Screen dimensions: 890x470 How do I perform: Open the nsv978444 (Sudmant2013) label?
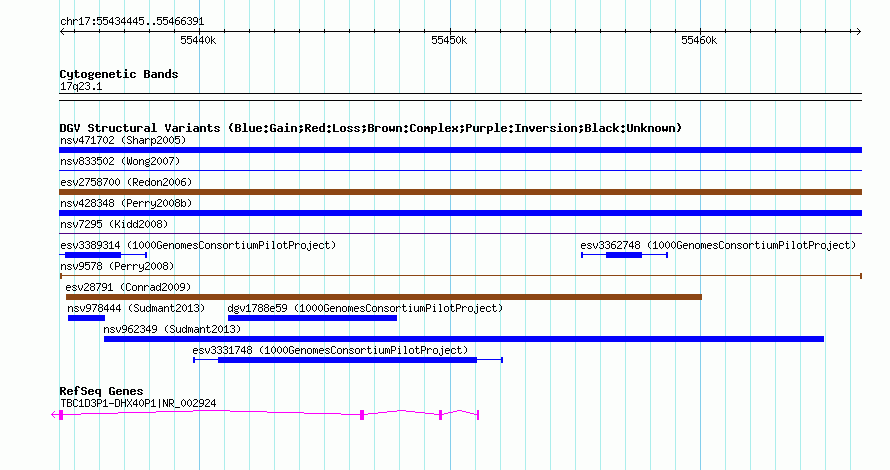pyautogui.click(x=136, y=308)
